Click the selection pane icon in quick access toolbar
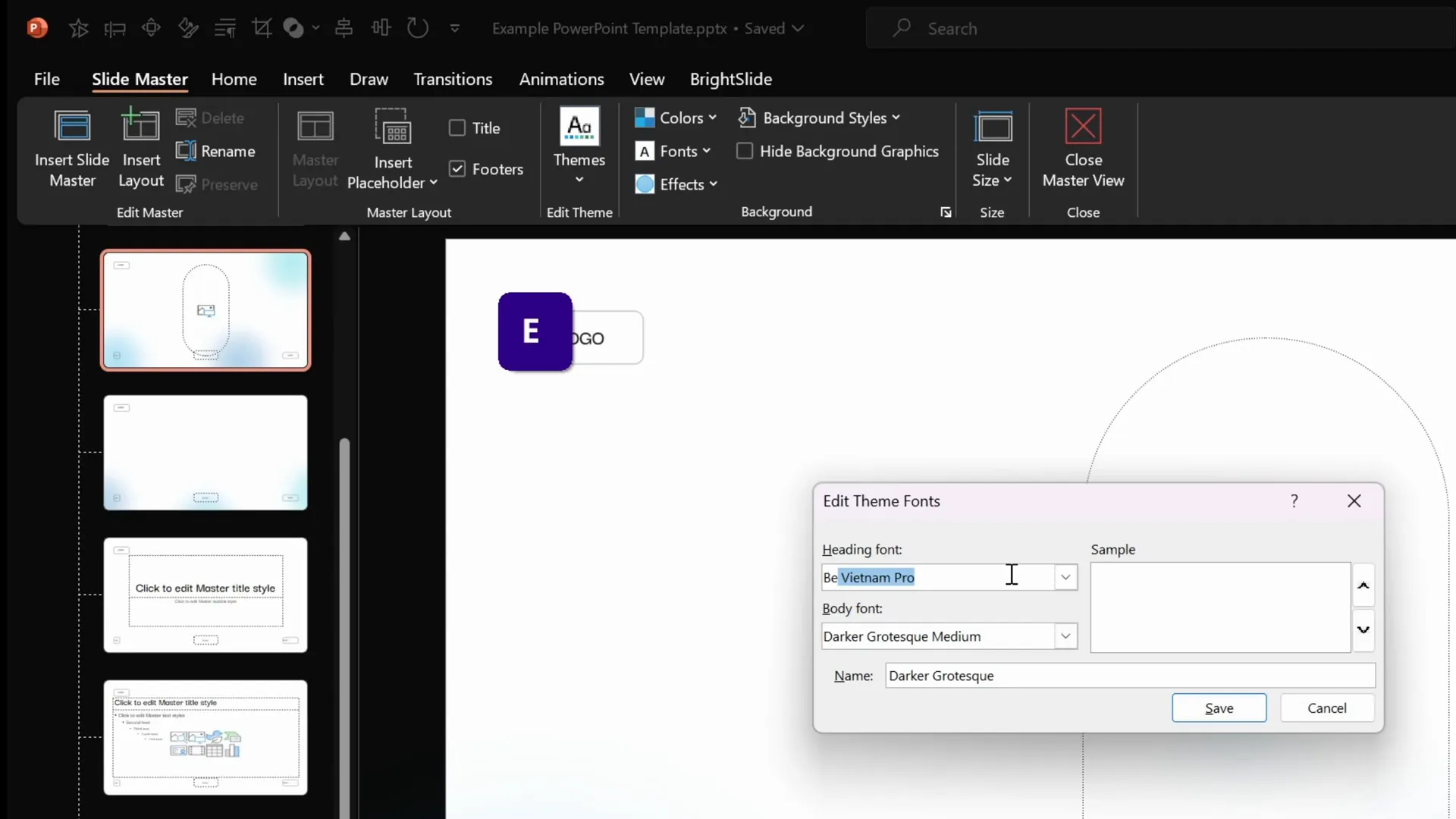The width and height of the screenshot is (1456, 819). point(151,28)
